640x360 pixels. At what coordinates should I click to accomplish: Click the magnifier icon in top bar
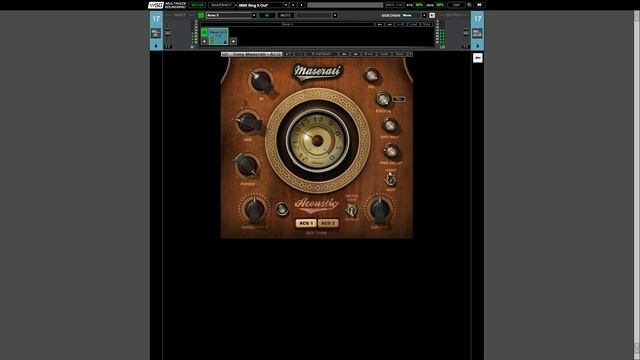[x=469, y=5]
